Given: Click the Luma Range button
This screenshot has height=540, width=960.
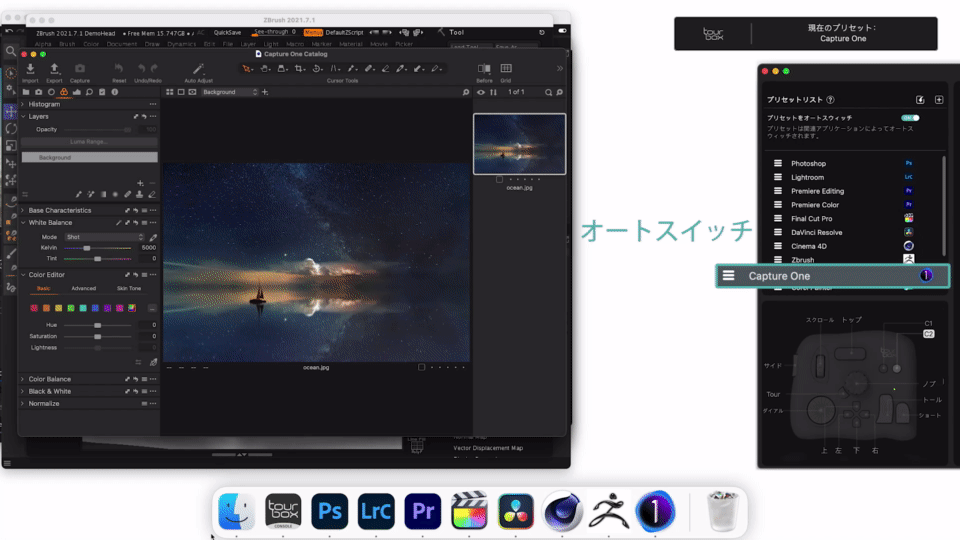Looking at the screenshot, I should tap(89, 142).
